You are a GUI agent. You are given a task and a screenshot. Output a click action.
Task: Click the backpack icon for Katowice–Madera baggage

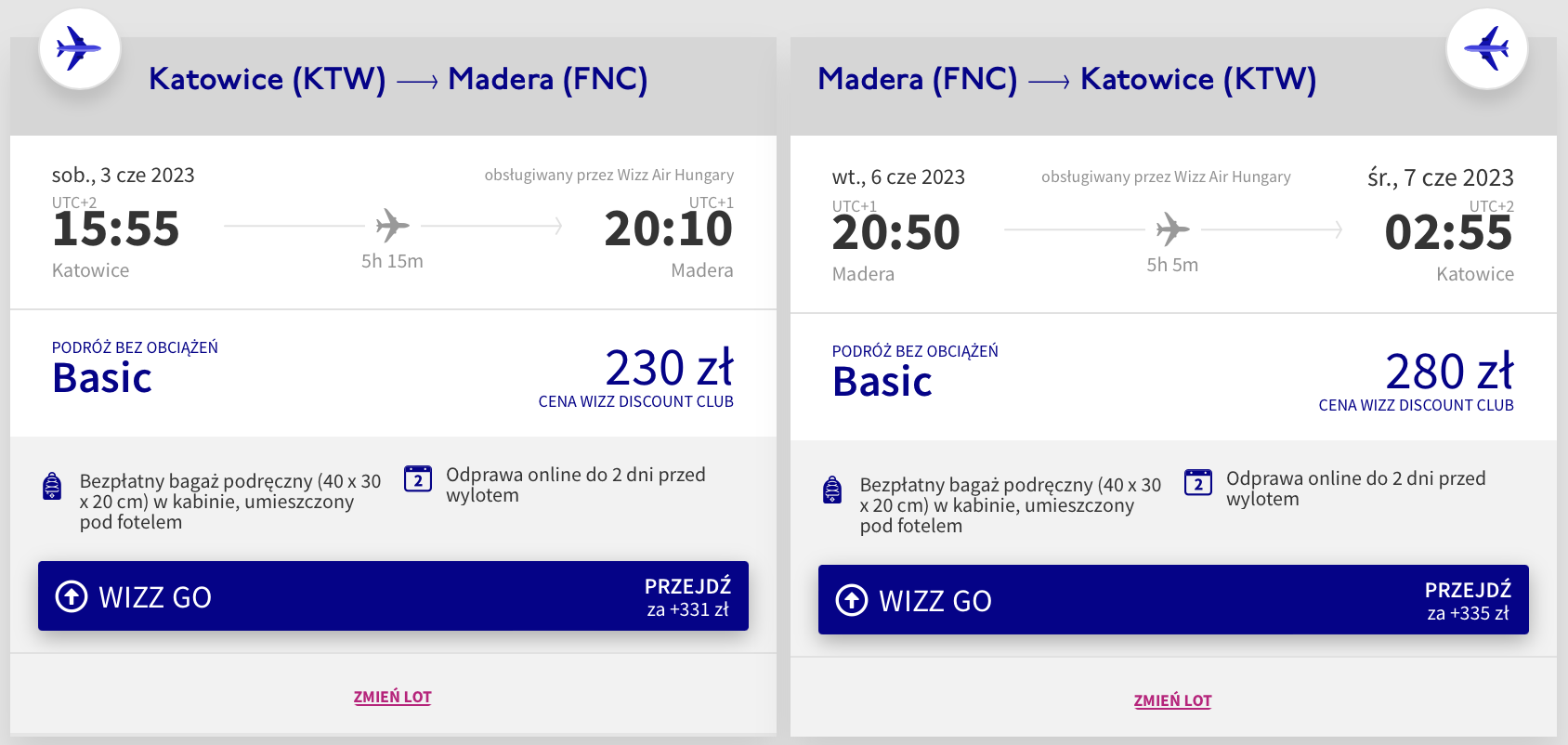pos(53,487)
